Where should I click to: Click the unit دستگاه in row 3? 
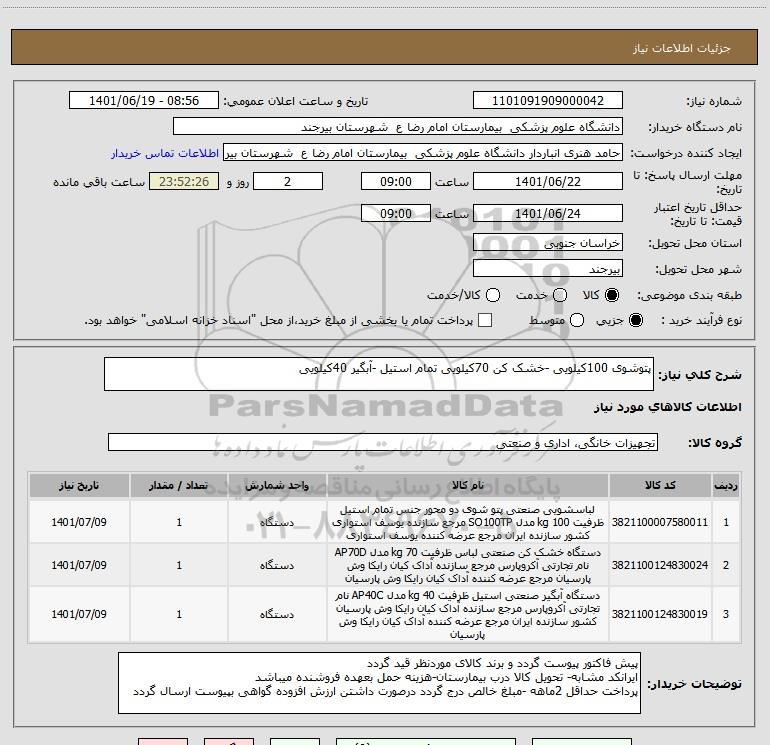tap(277, 614)
